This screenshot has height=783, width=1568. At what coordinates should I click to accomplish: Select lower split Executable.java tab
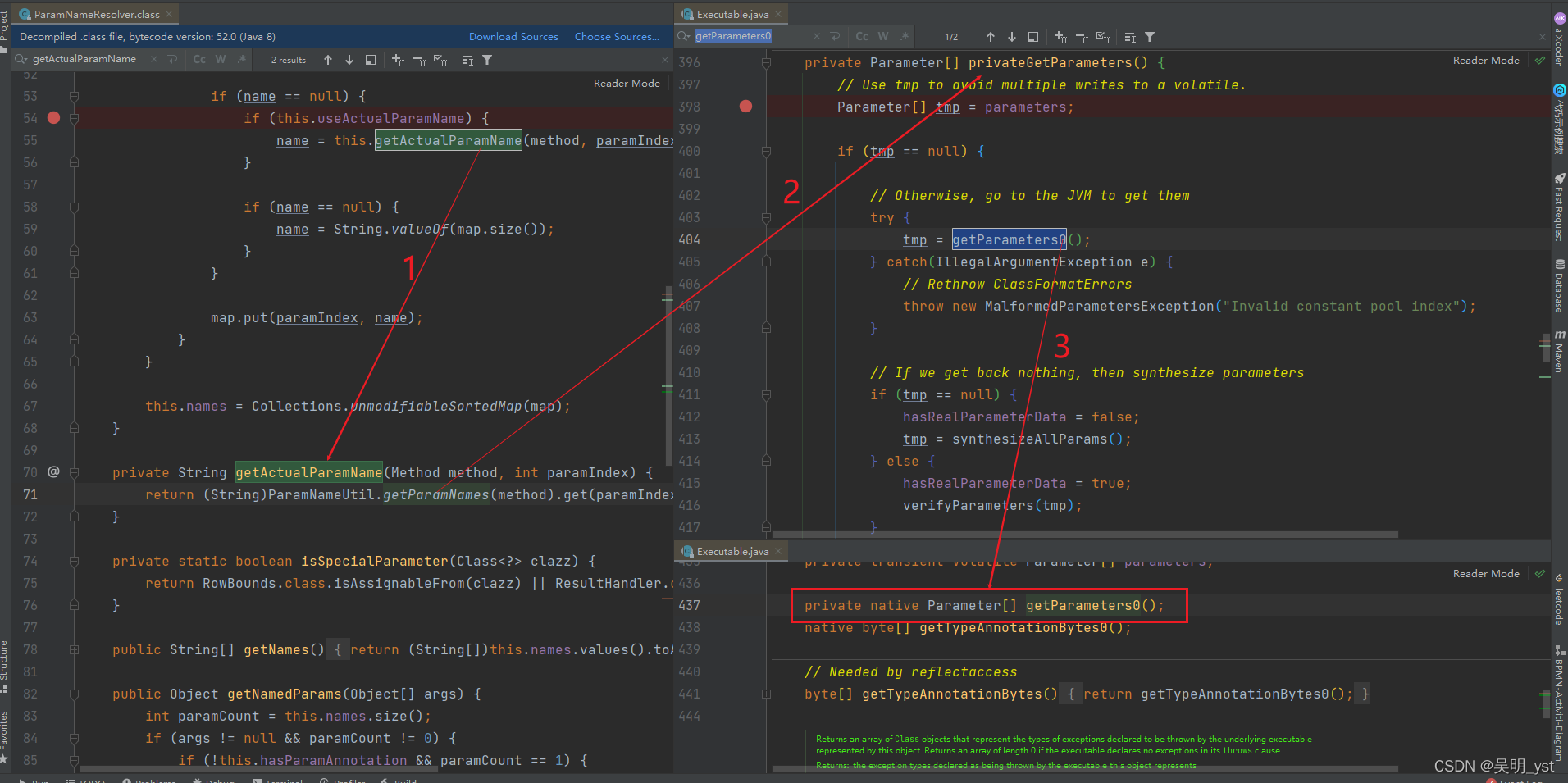732,552
